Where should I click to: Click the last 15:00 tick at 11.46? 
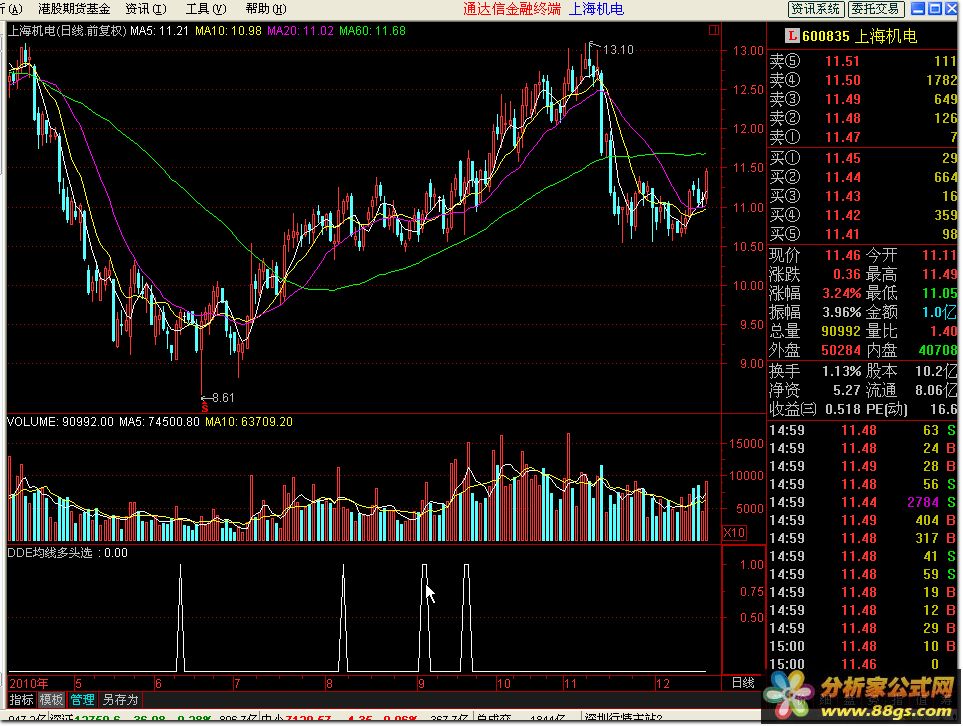[x=863, y=664]
